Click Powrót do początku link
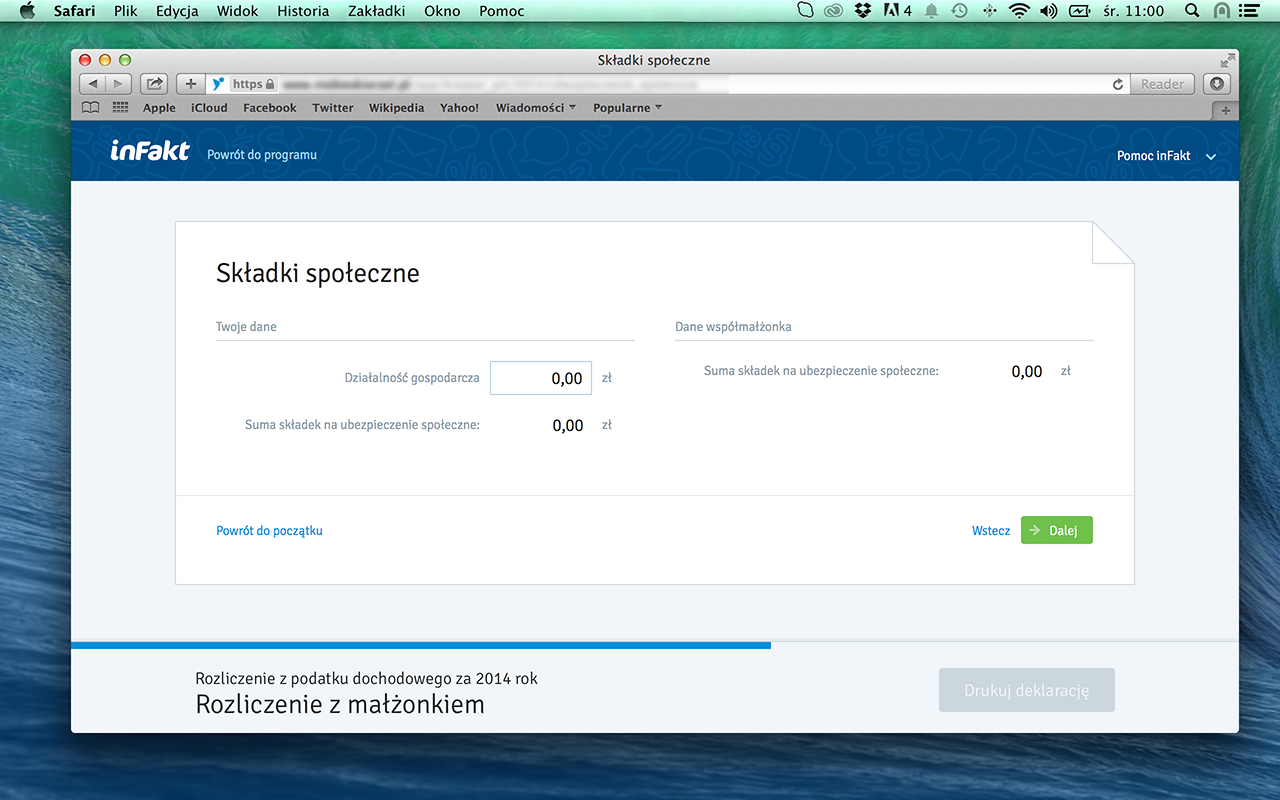 pyautogui.click(x=269, y=531)
